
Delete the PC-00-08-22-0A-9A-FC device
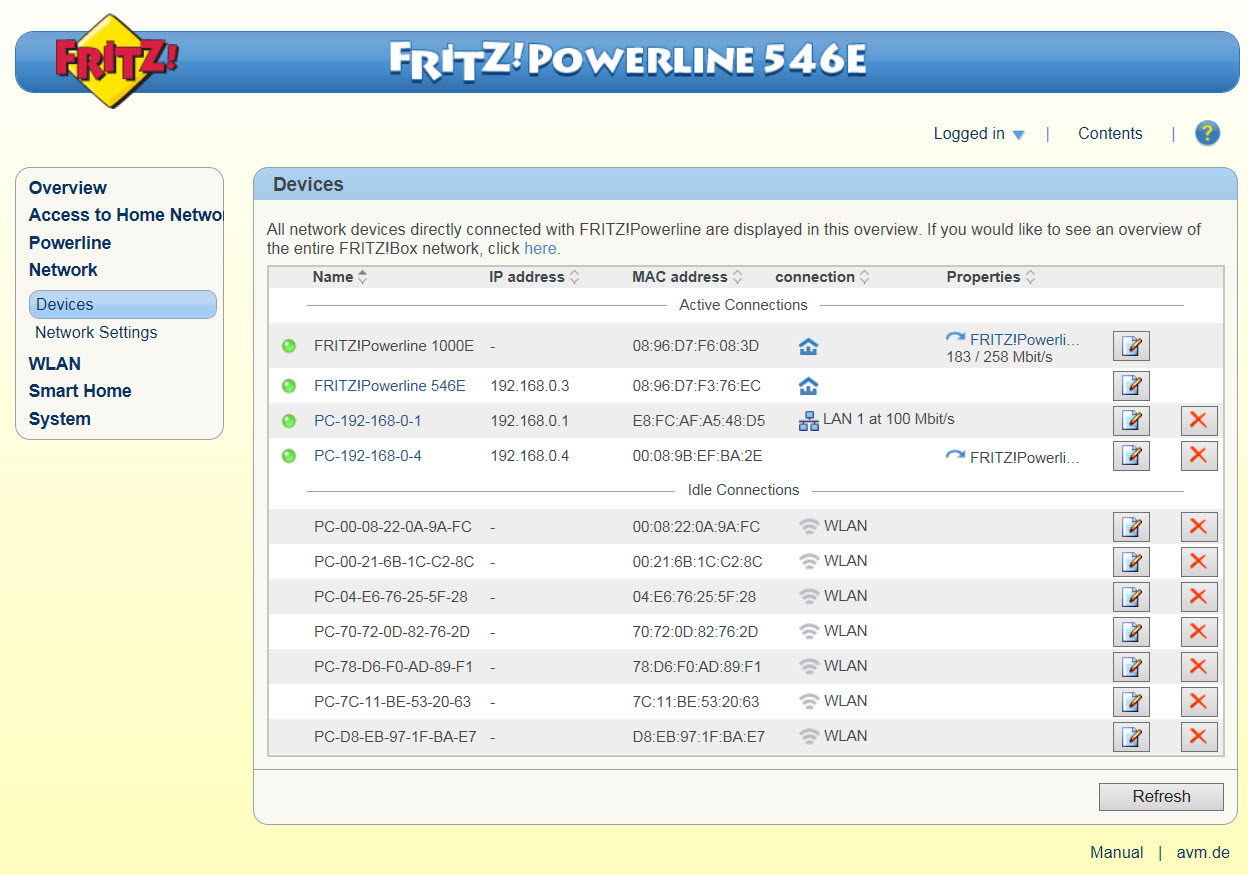click(x=1199, y=527)
